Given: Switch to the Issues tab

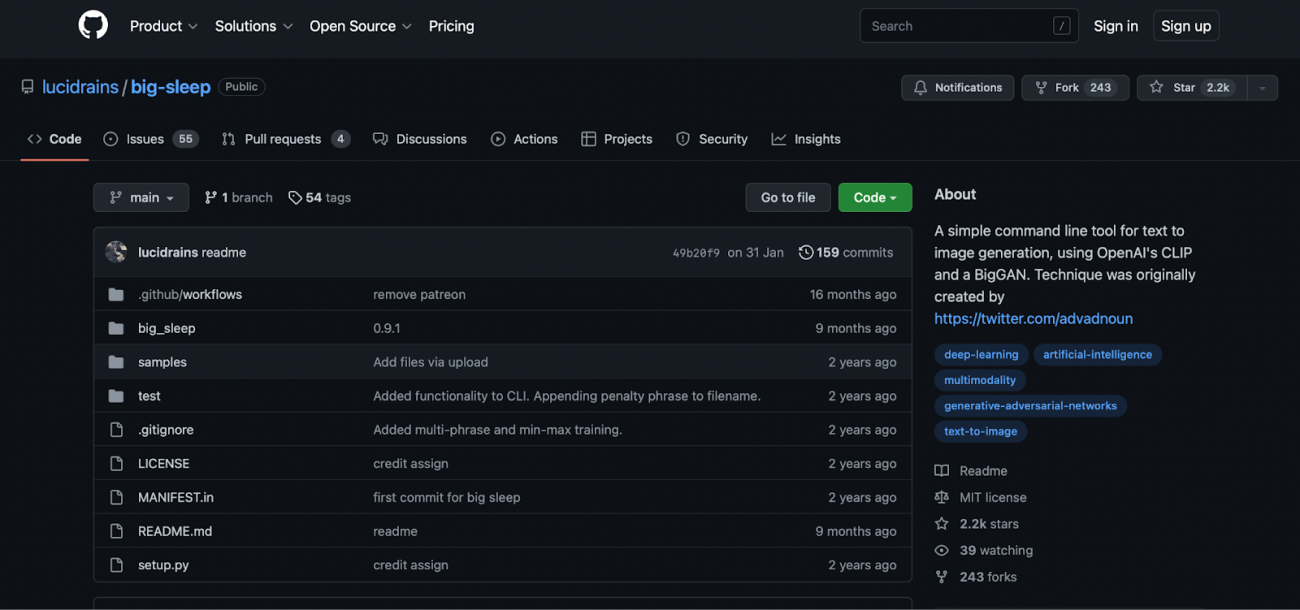Looking at the screenshot, I should point(152,139).
